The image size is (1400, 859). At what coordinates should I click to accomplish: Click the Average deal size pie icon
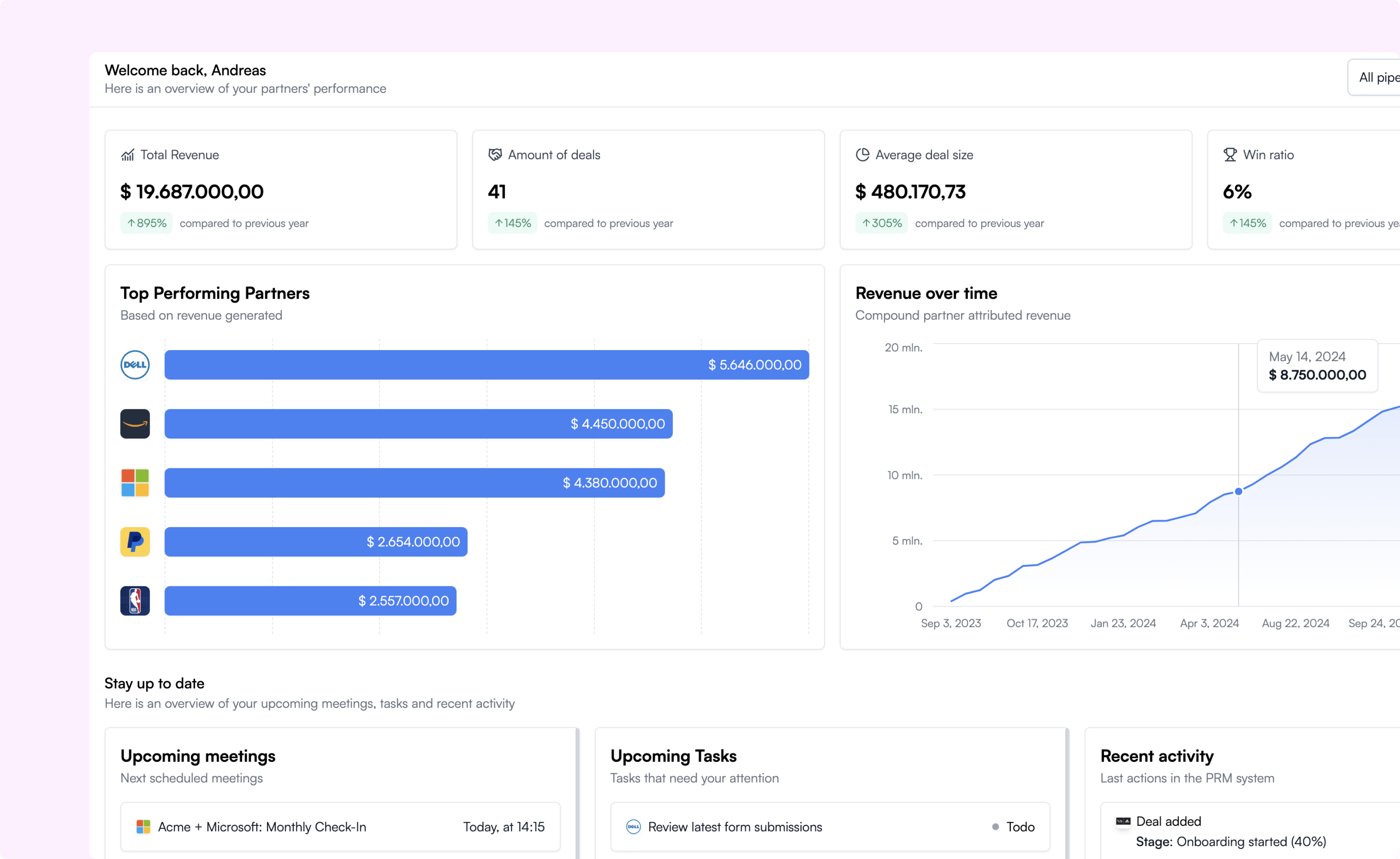coord(863,155)
